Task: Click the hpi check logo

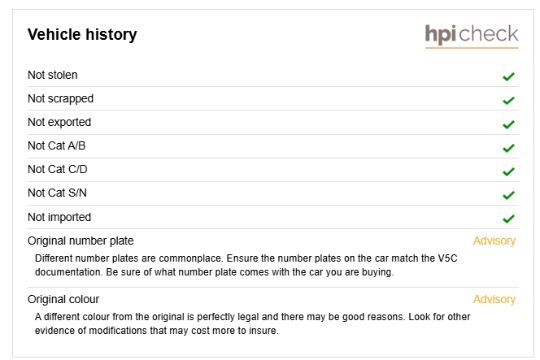Action: click(x=471, y=35)
